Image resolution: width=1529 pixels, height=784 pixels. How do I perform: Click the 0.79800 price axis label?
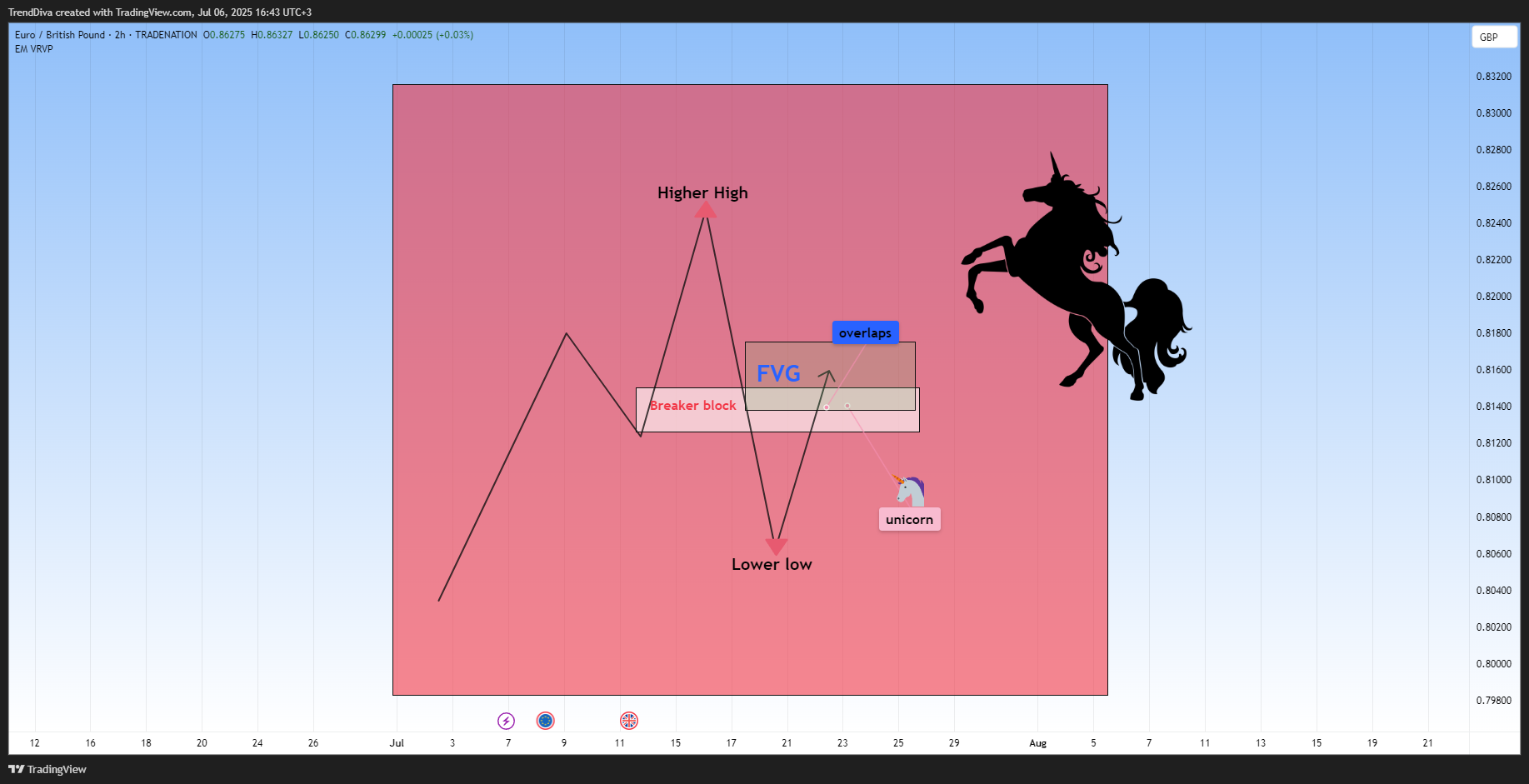(1493, 701)
